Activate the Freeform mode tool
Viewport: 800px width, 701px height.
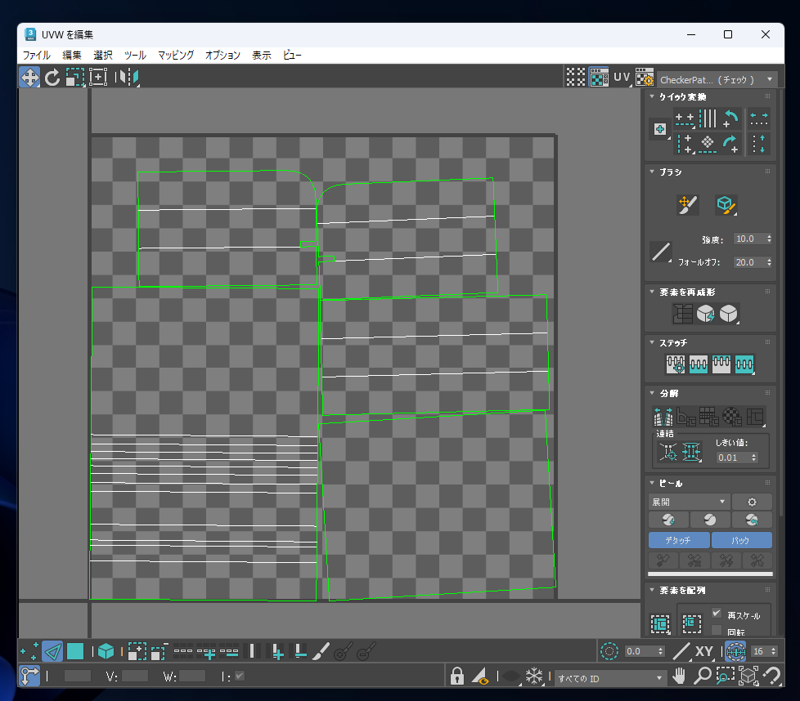point(98,78)
